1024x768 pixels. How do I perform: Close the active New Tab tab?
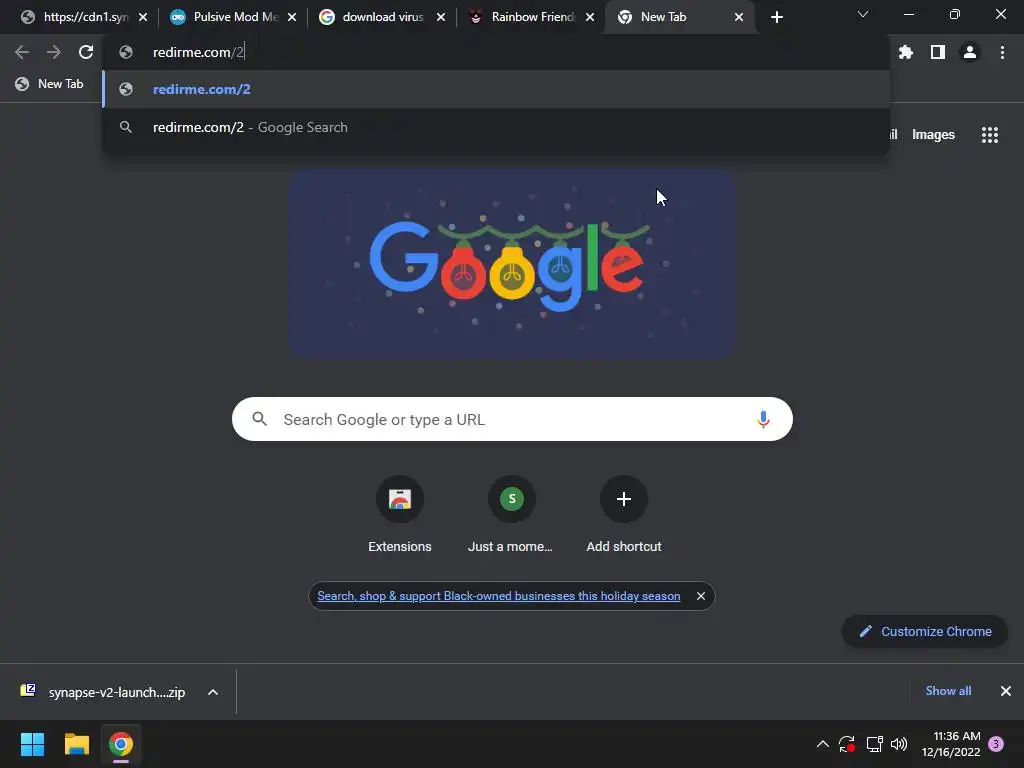[x=739, y=17]
